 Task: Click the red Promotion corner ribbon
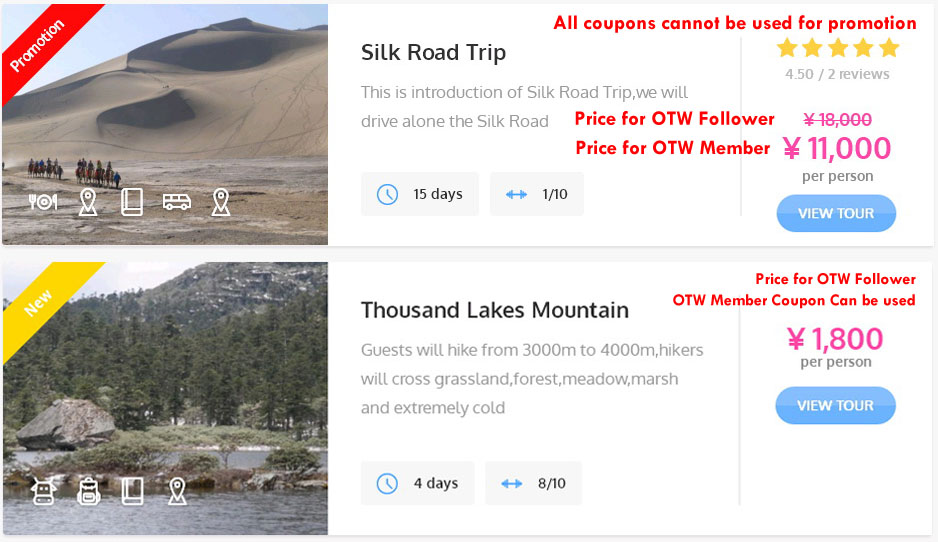click(x=38, y=45)
